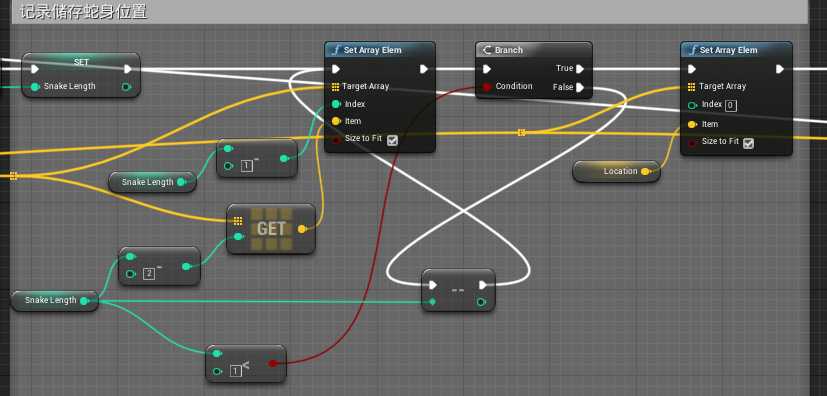
Task: Click Target Array pin on Set Array Elem right of Branch
Action: pos(691,86)
